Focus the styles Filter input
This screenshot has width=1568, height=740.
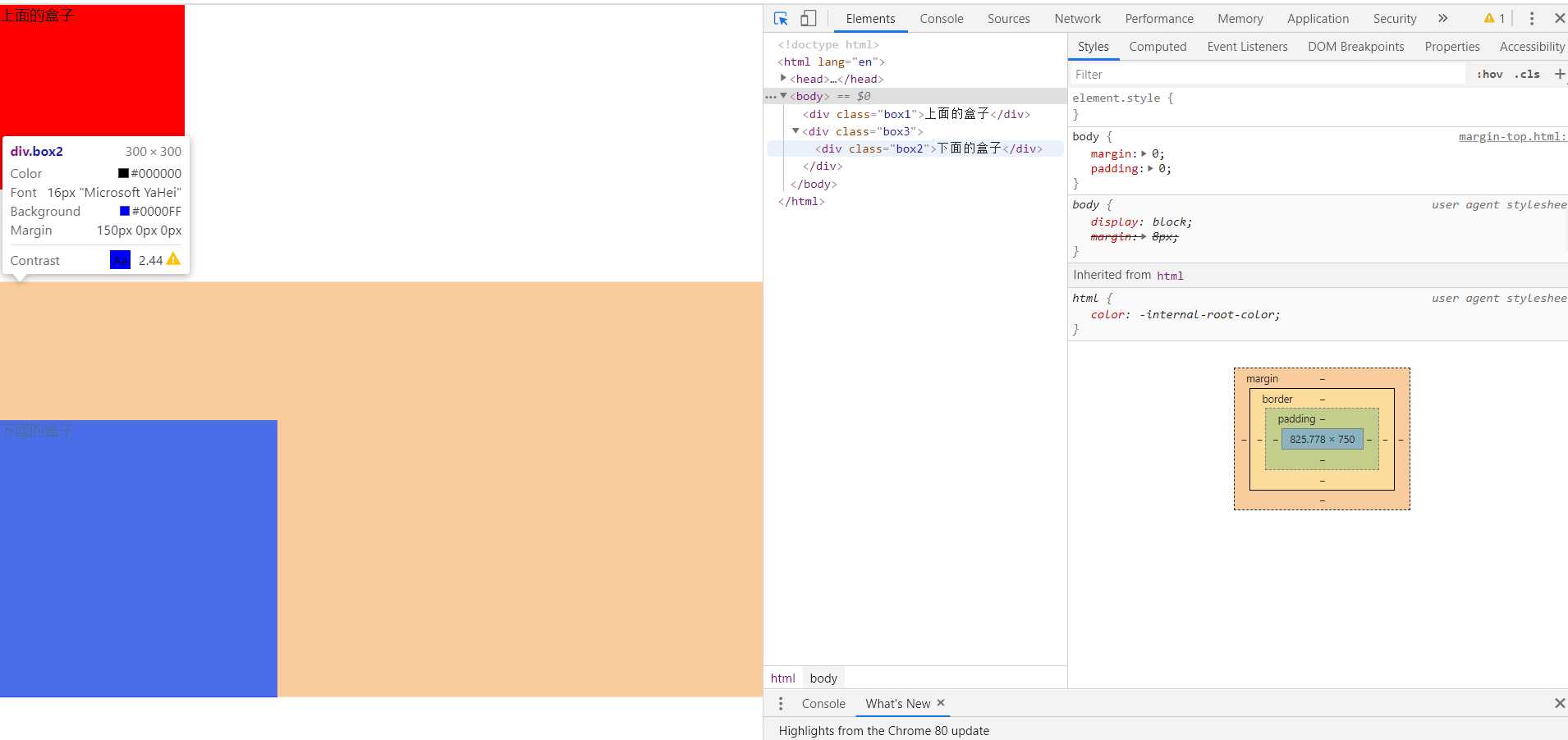coord(1267,74)
